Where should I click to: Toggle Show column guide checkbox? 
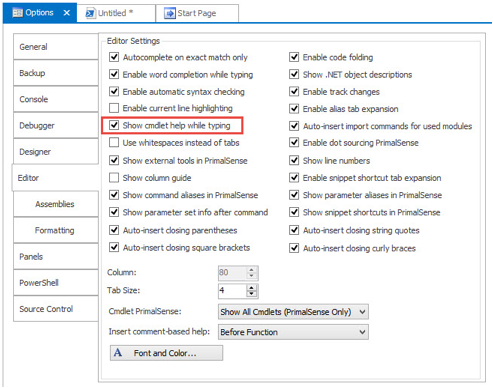[x=114, y=178]
